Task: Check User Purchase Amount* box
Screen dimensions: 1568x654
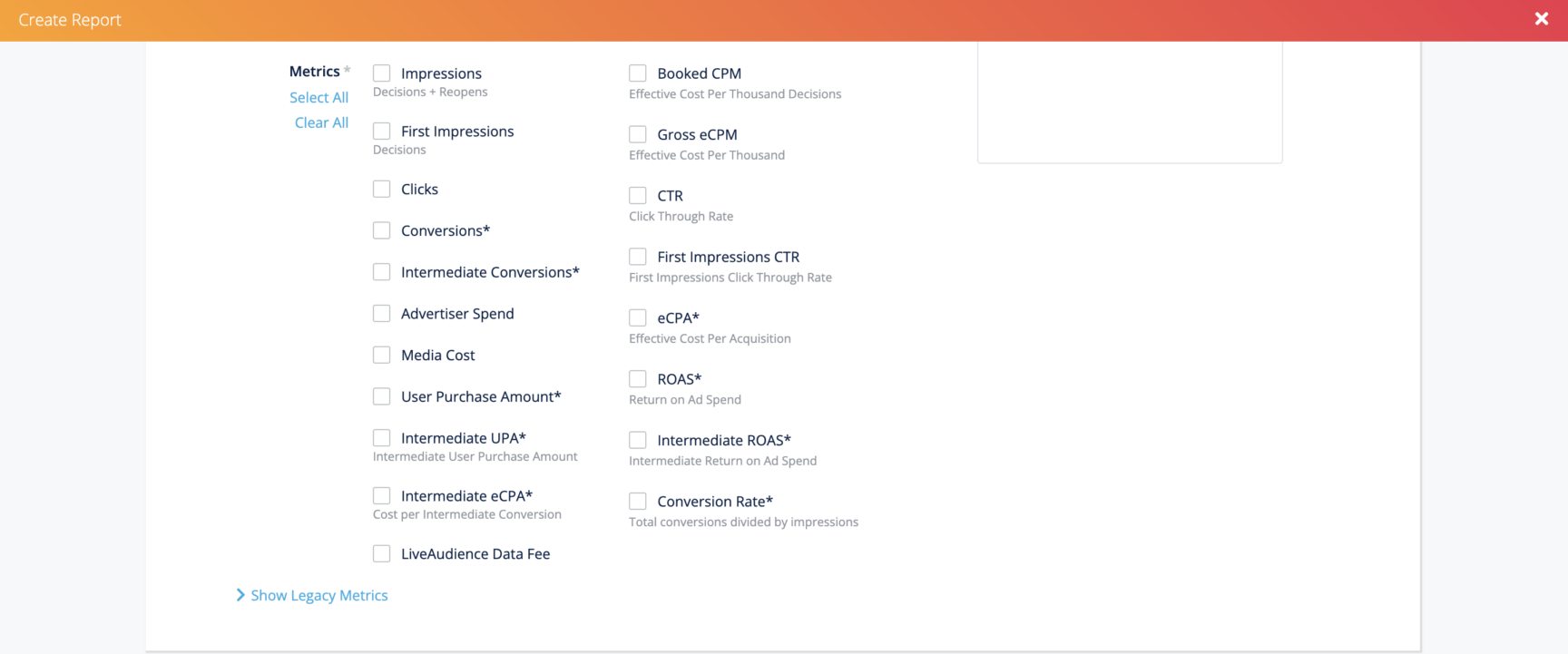Action: tap(382, 396)
